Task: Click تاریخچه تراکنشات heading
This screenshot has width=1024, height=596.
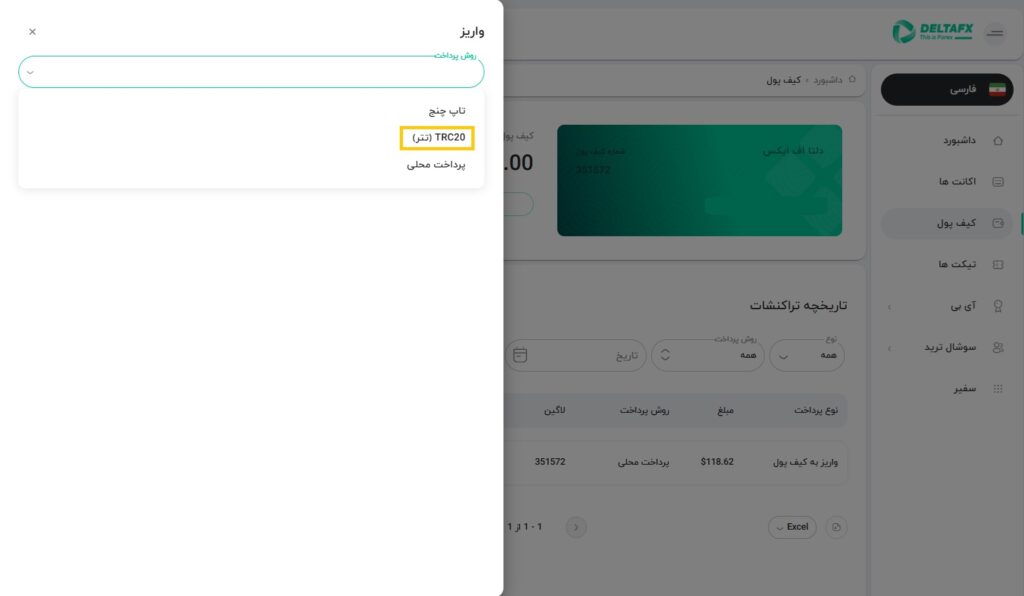Action: 798,305
